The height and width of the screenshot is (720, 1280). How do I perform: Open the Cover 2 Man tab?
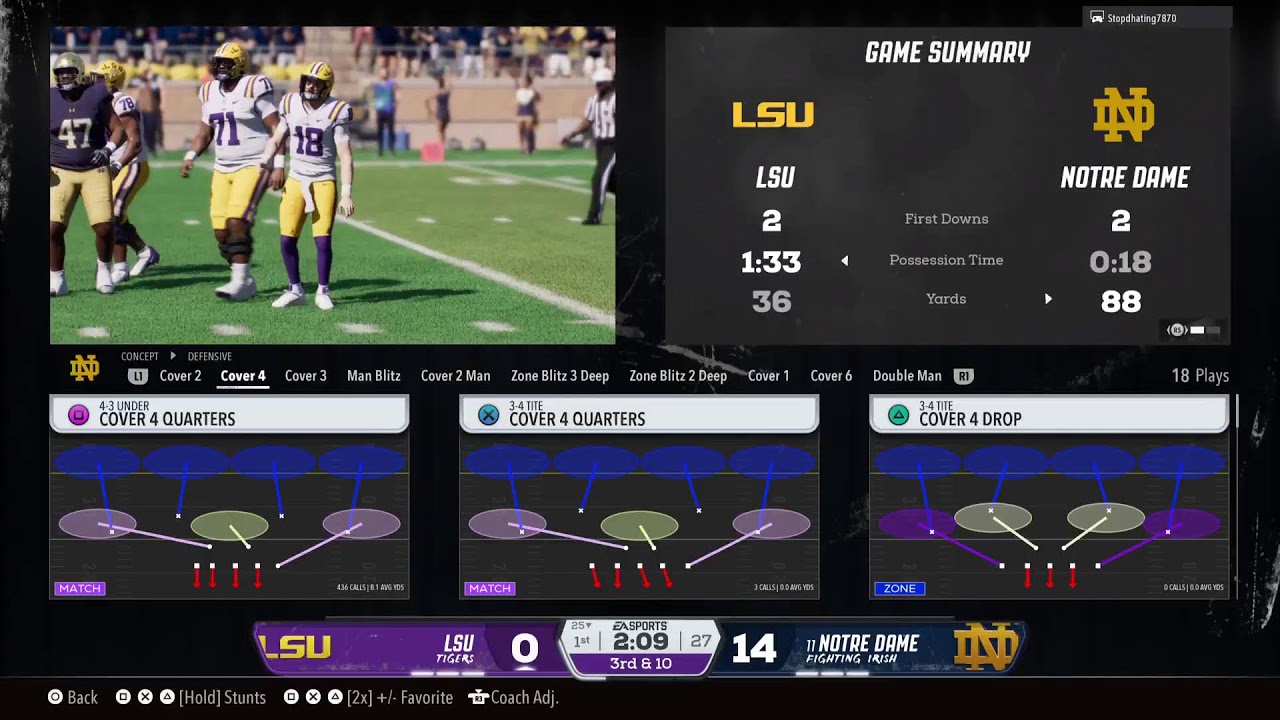coord(455,376)
